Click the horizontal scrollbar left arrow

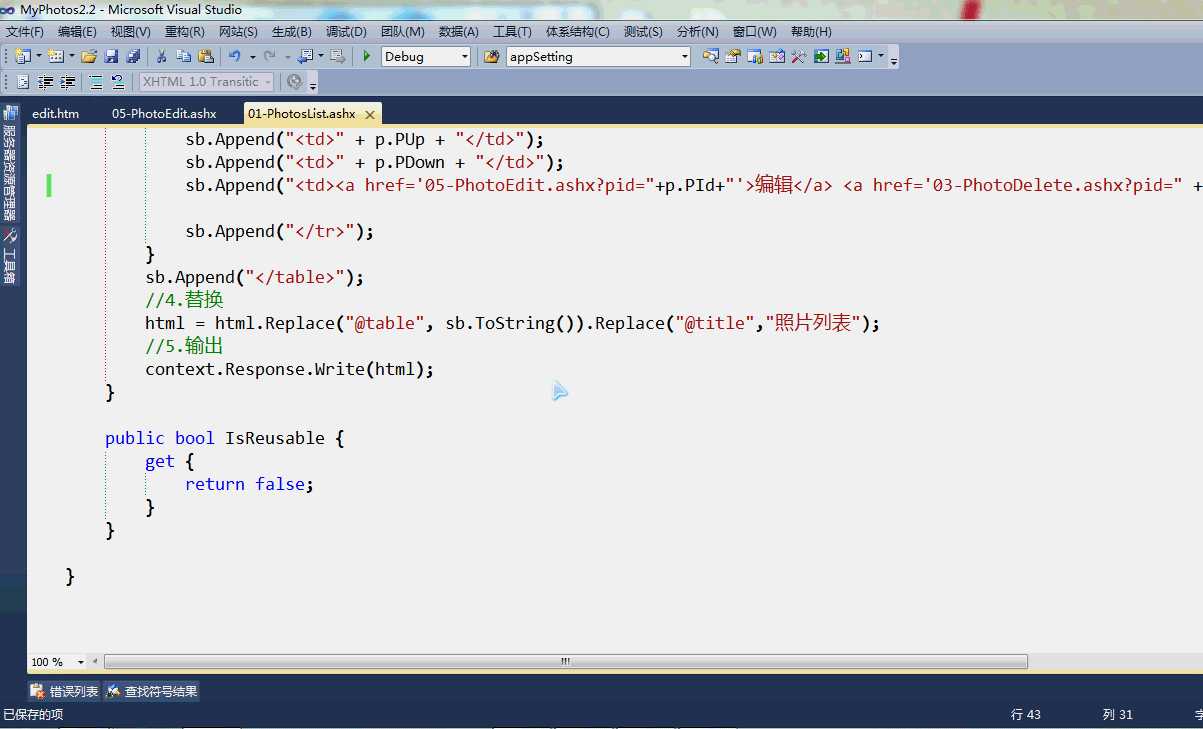96,662
